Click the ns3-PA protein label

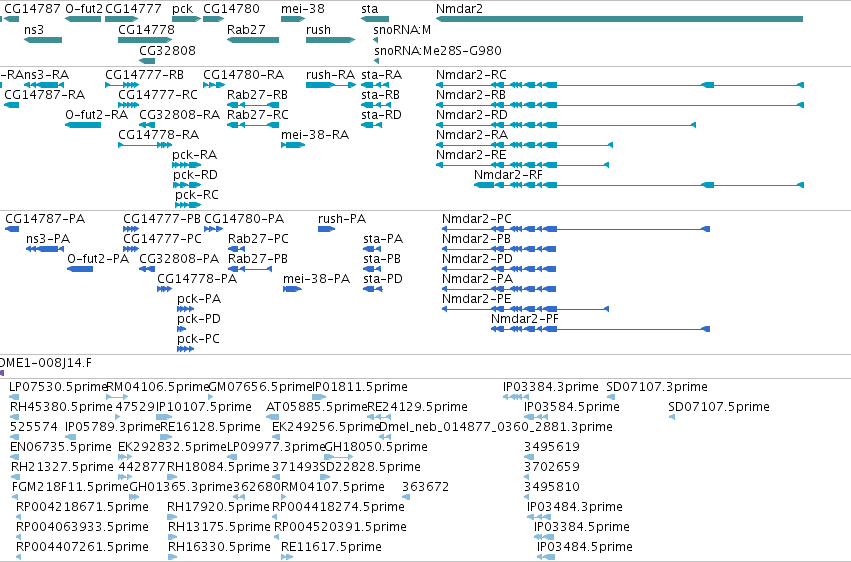tap(48, 239)
